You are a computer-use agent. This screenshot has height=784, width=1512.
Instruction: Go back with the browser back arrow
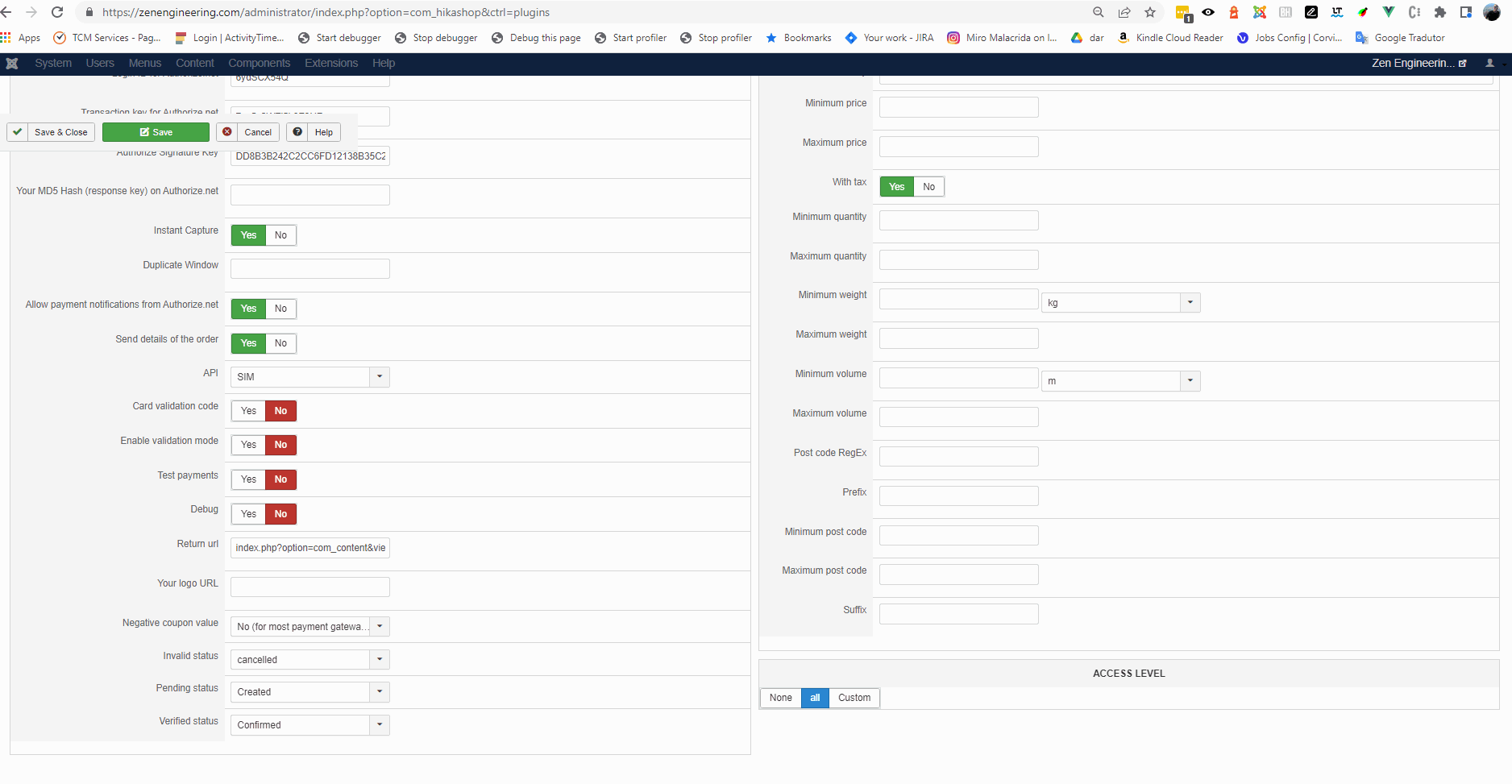(6, 12)
